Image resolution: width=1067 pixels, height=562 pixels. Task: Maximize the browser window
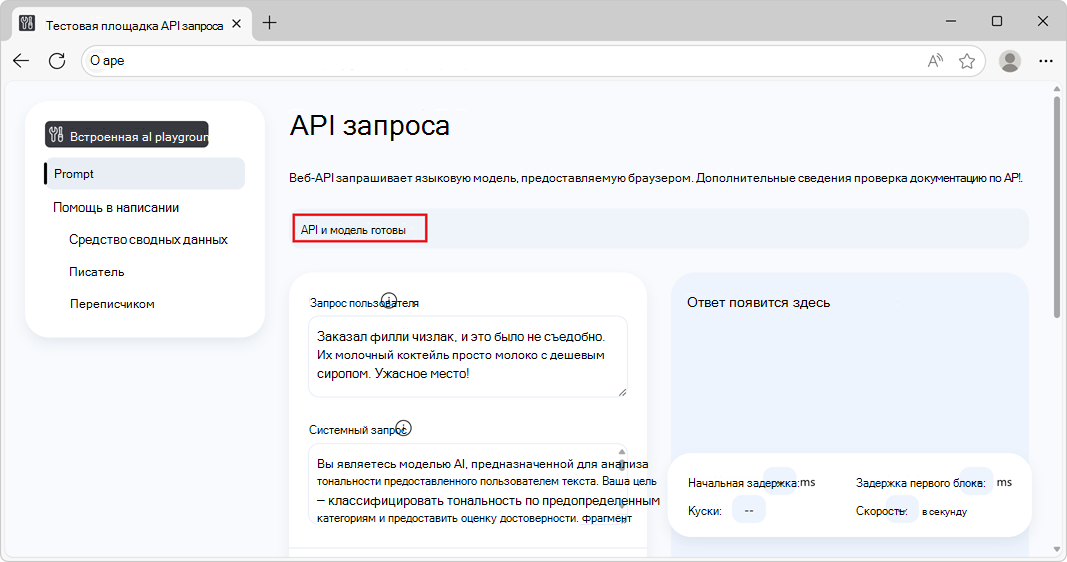coord(997,22)
